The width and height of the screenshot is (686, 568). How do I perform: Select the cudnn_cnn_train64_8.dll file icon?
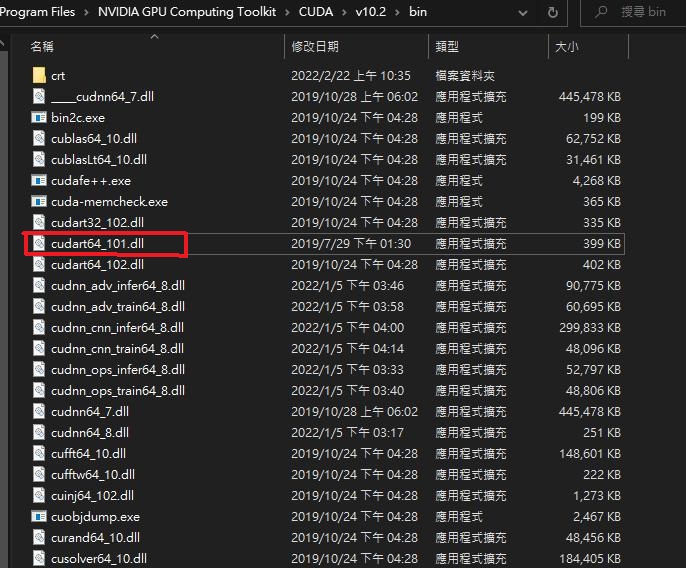click(x=39, y=348)
